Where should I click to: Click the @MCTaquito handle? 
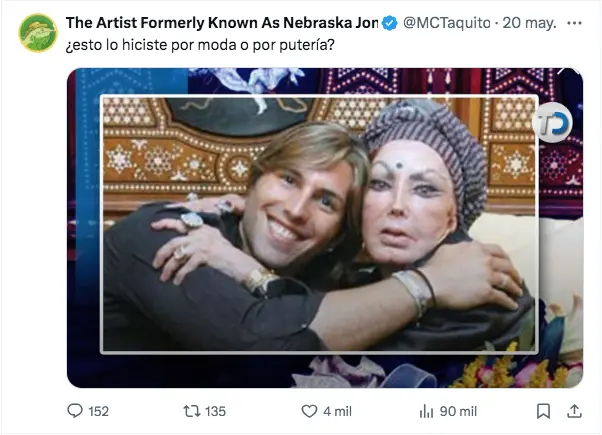443,23
